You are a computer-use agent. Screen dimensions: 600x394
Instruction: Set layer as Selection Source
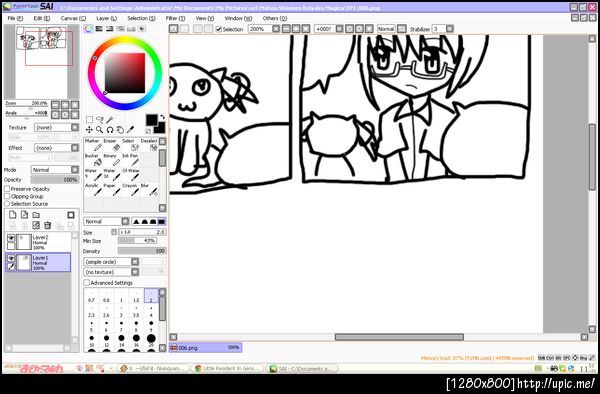point(7,204)
